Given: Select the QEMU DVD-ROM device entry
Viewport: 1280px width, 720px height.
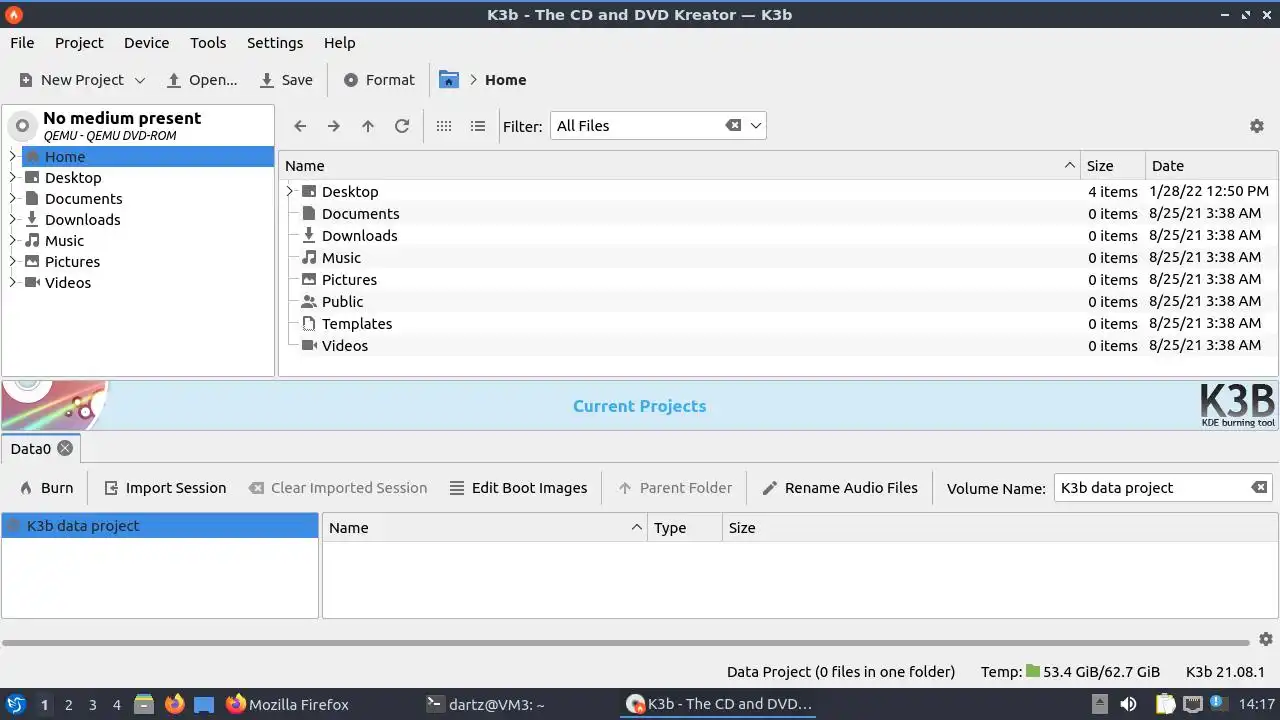Looking at the screenshot, I should pos(138,126).
